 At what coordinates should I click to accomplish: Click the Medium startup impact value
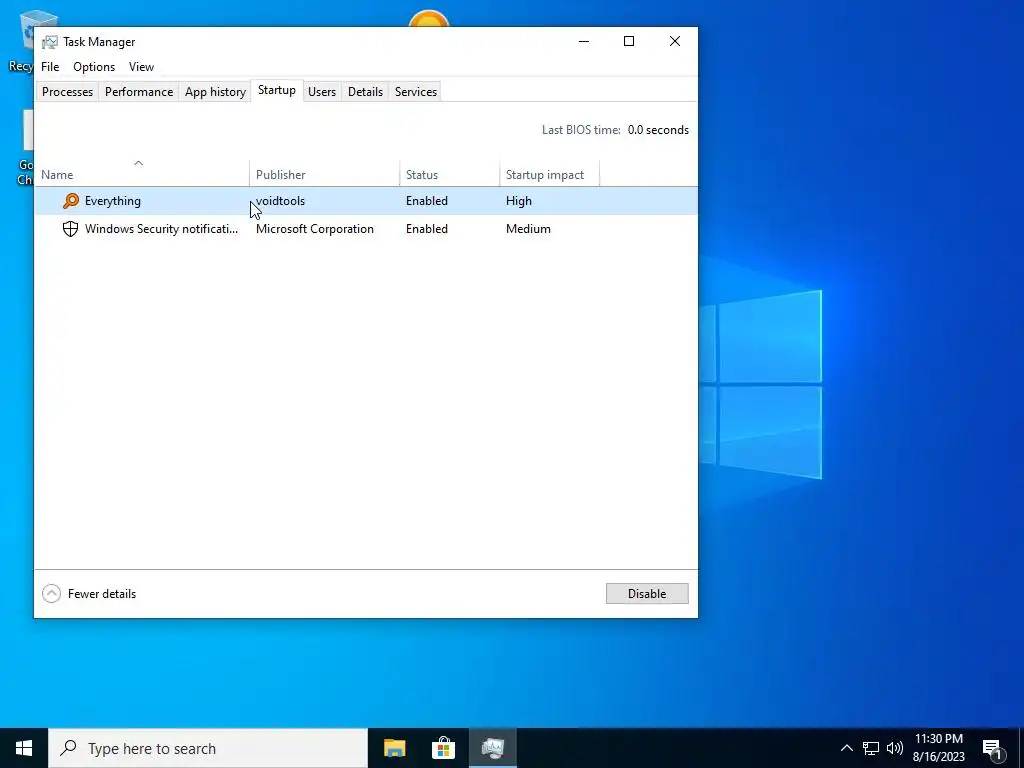528,229
